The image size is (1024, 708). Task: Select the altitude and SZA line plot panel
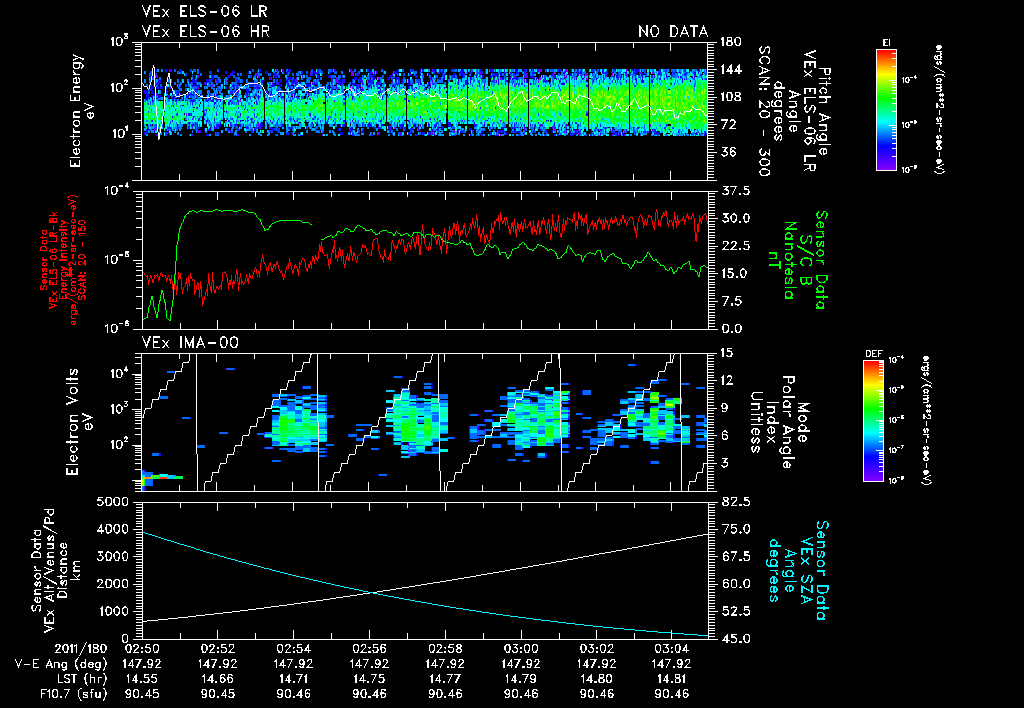pyautogui.click(x=424, y=570)
